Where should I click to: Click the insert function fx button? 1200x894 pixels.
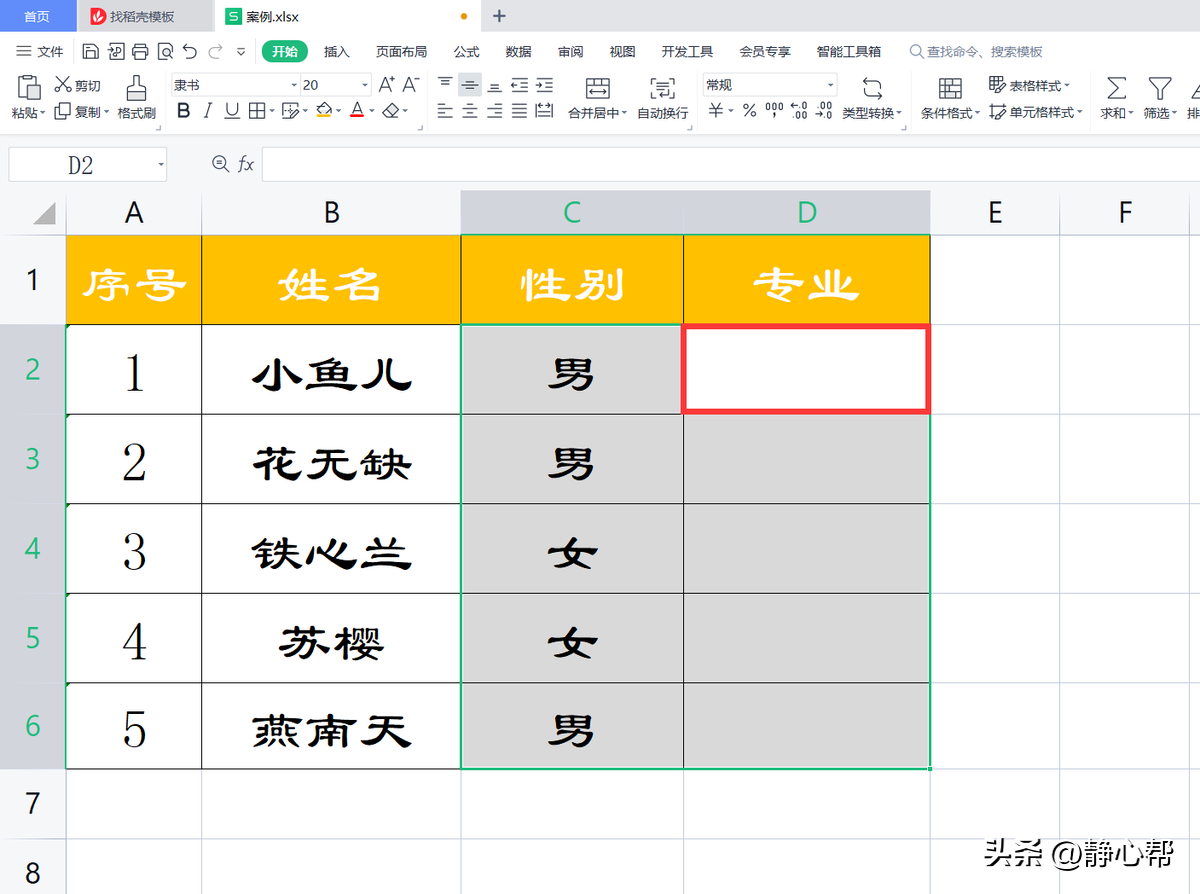245,164
